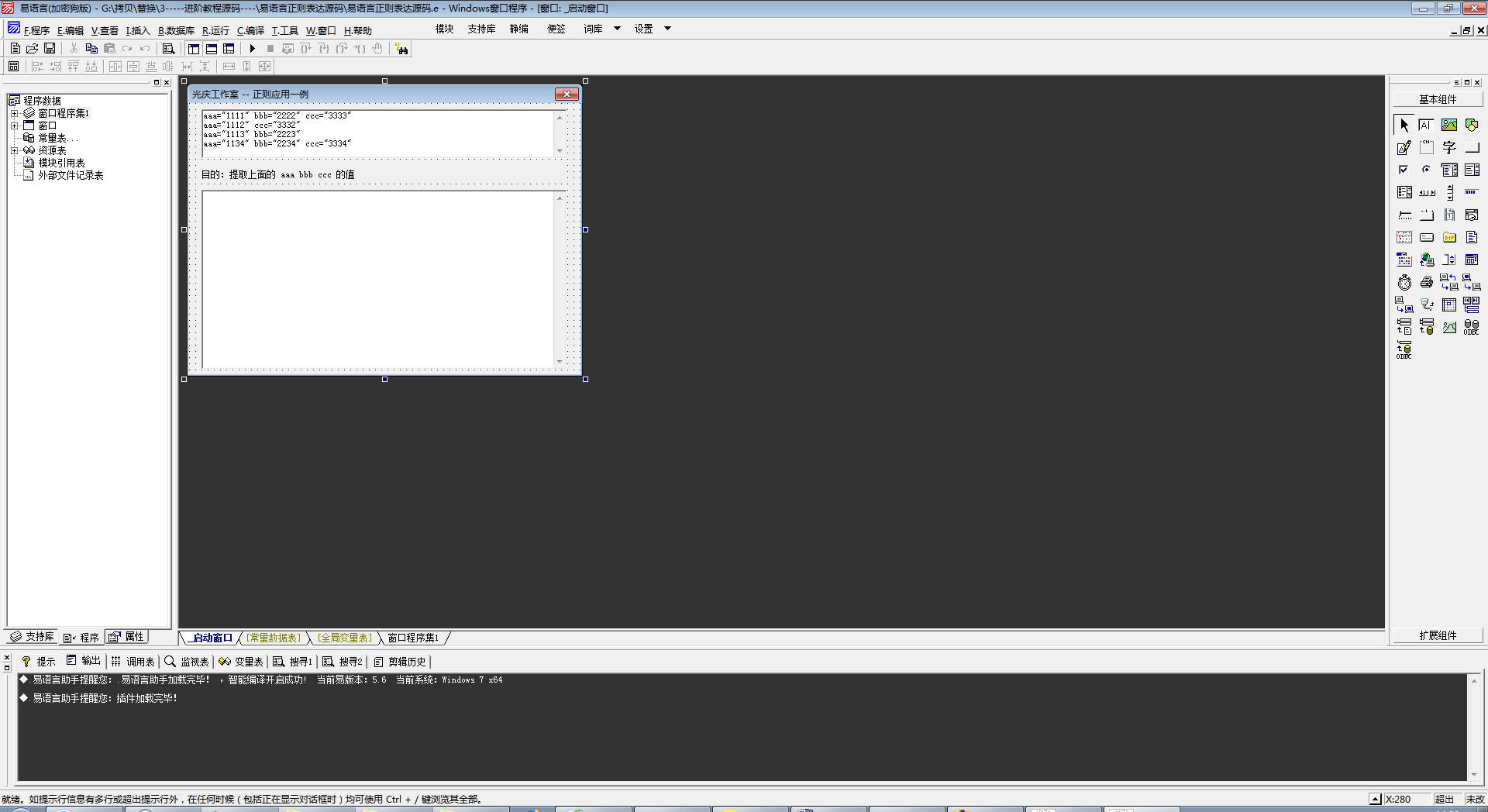Screen dimensions: 1488x812
Task: Switch to the [全局变量表] tab
Action: click(346, 638)
